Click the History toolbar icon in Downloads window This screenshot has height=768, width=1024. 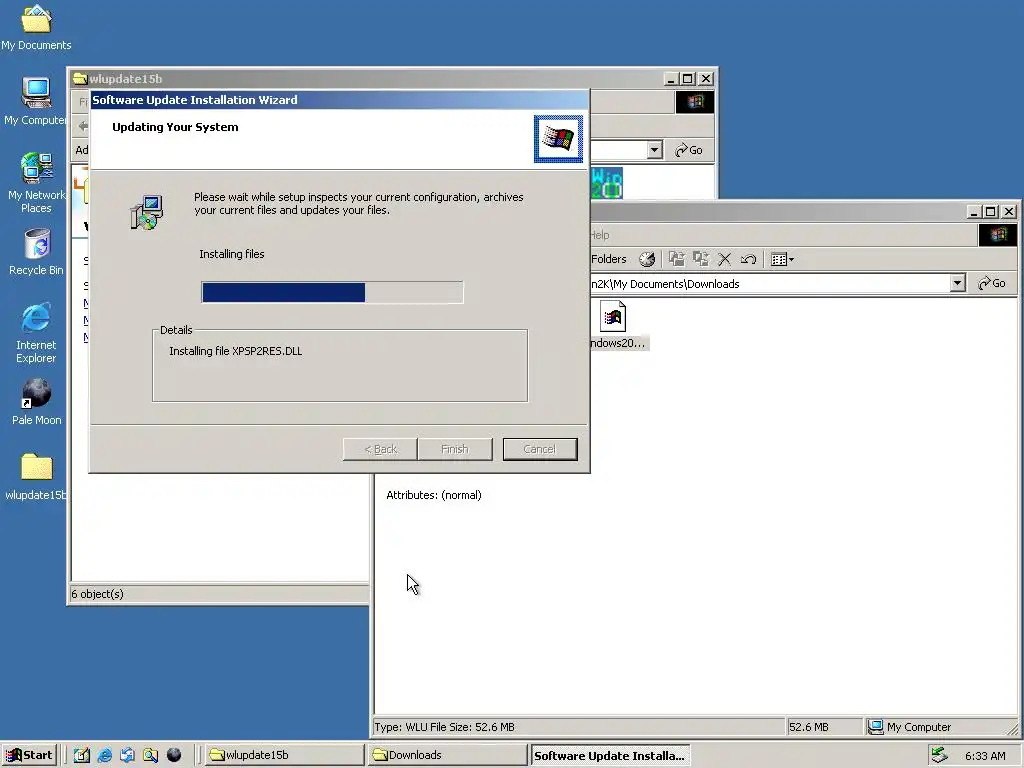(647, 259)
